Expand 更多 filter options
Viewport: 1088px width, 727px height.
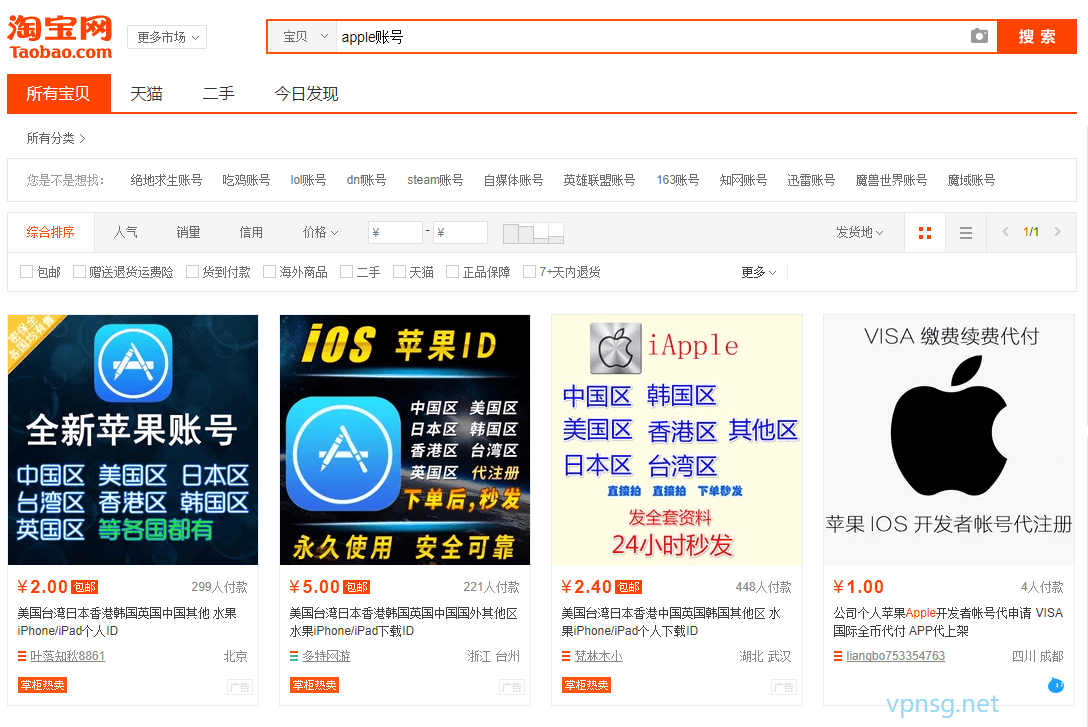click(758, 273)
